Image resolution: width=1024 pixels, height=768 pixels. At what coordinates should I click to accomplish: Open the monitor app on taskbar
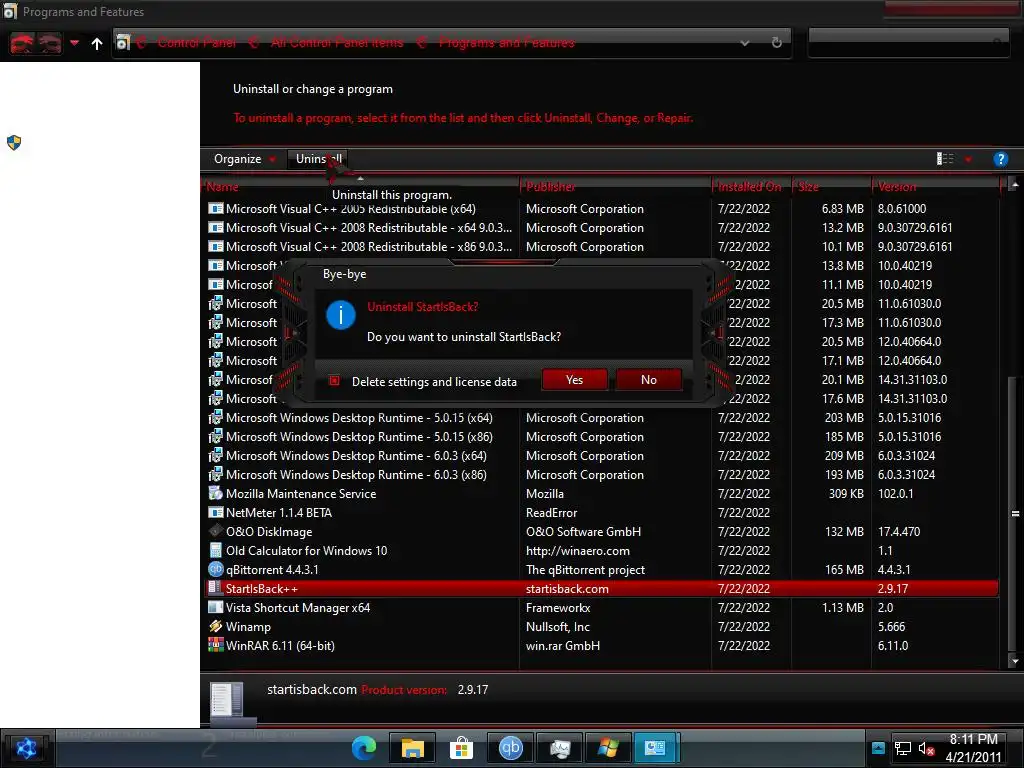click(560, 748)
